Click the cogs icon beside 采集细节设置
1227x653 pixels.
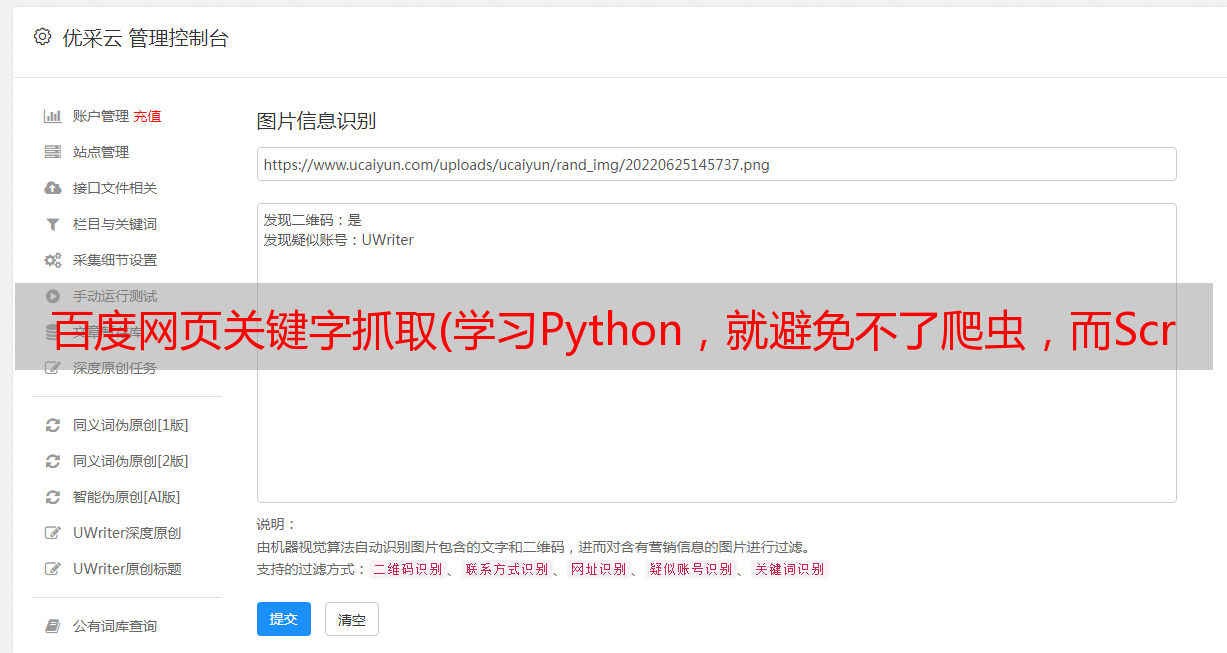pyautogui.click(x=53, y=260)
